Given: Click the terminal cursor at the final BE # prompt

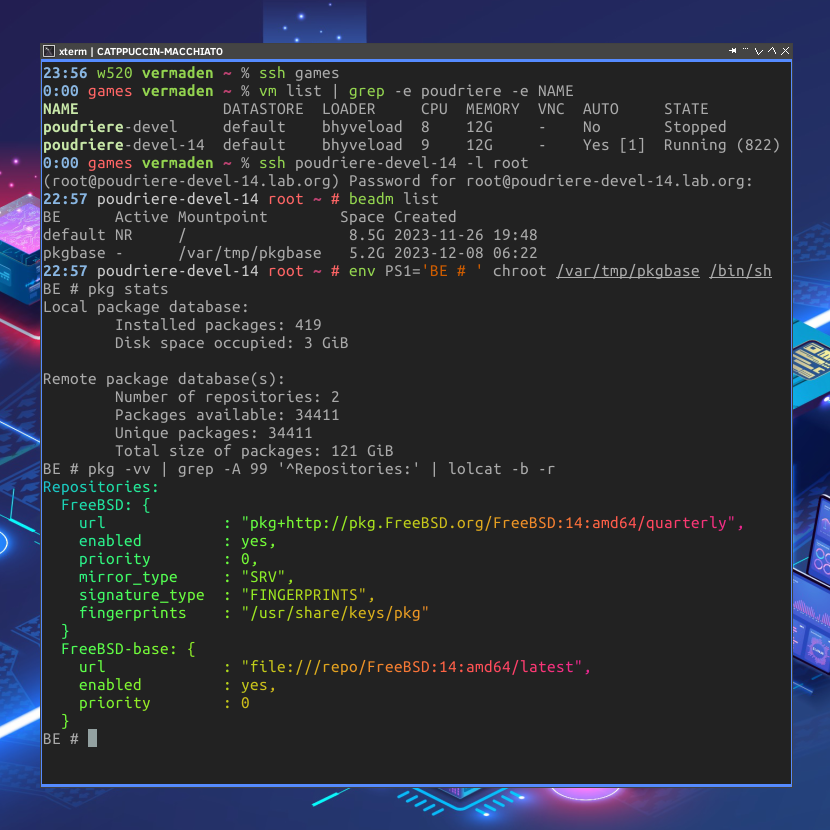Looking at the screenshot, I should click(92, 738).
